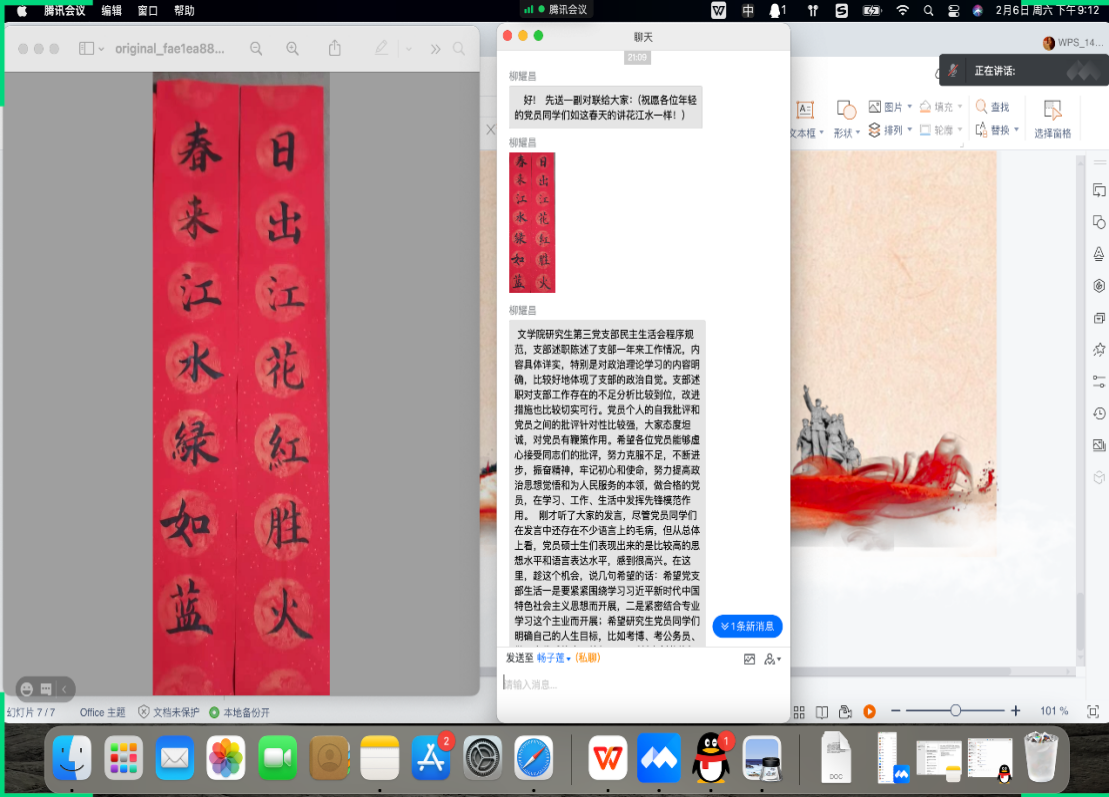The width and height of the screenshot is (1109, 797).
Task: Open Tencent Meeting from the Dock
Action: pos(658,757)
